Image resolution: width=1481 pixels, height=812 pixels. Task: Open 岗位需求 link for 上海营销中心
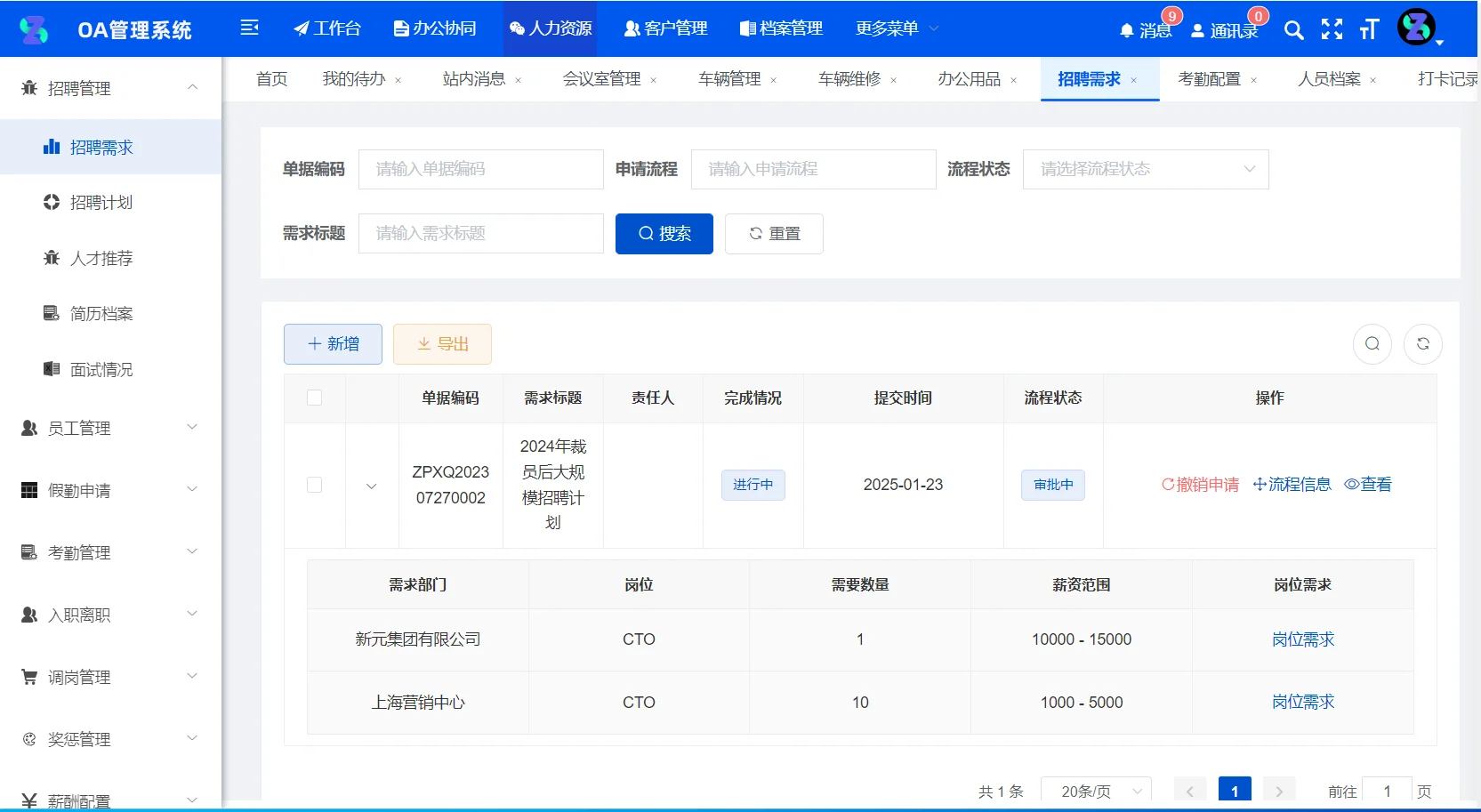pos(1303,702)
